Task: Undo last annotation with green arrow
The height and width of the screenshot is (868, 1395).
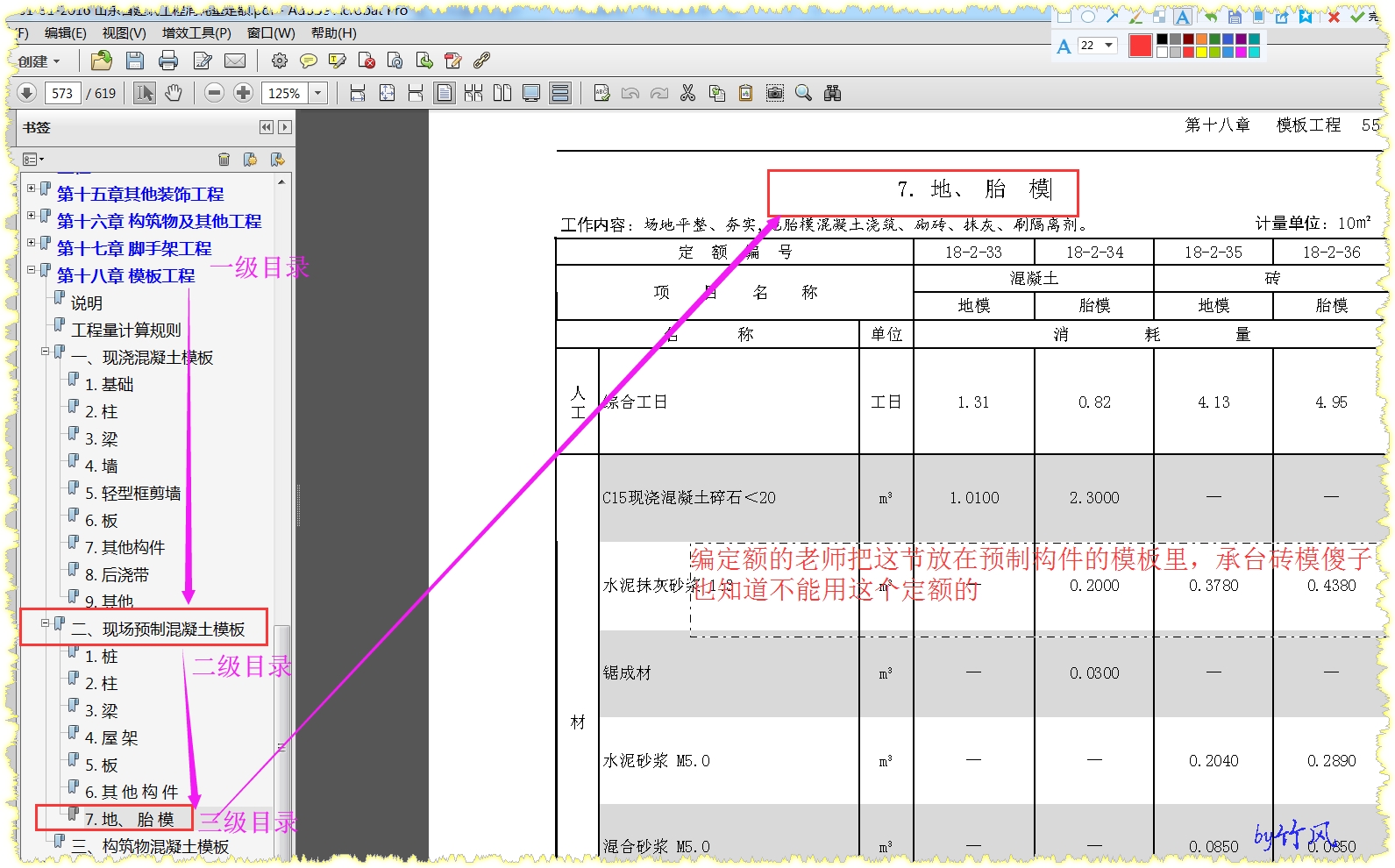Action: [1211, 17]
